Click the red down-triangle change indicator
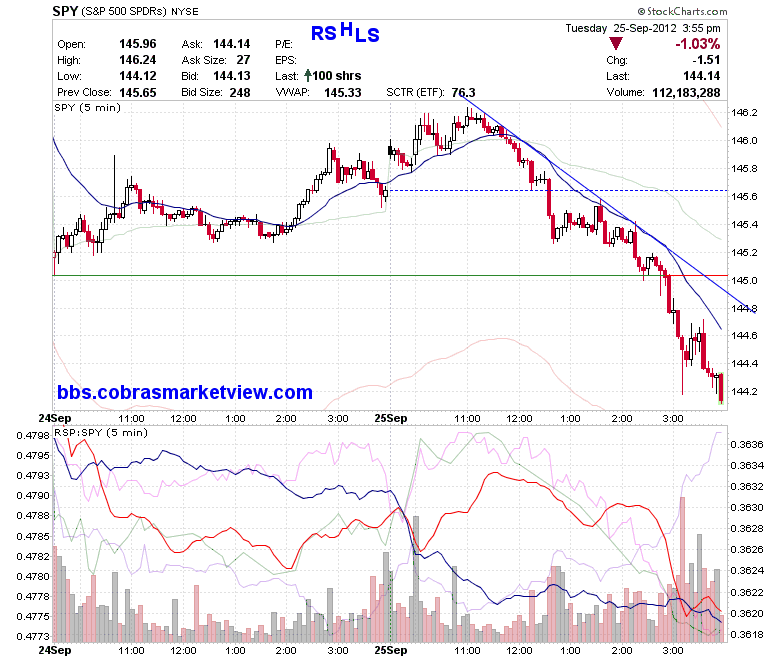Screen dimensions: 780x659 (x=616, y=44)
